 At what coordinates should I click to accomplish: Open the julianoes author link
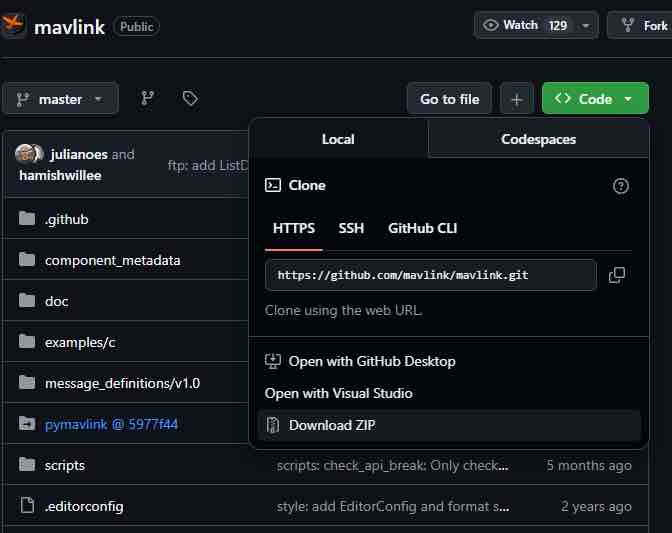point(79,154)
